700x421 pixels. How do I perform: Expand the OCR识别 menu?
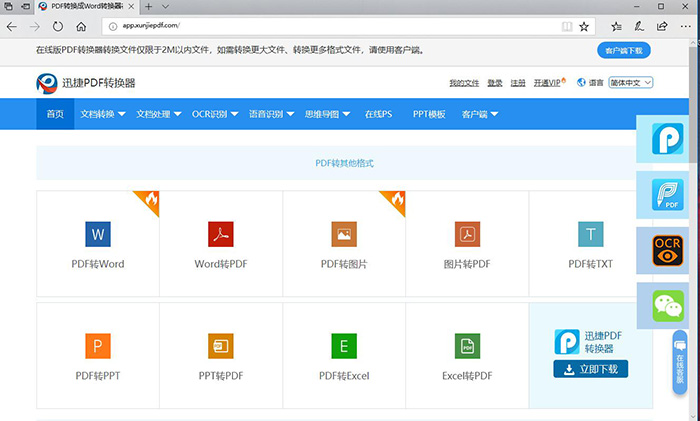[x=215, y=114]
